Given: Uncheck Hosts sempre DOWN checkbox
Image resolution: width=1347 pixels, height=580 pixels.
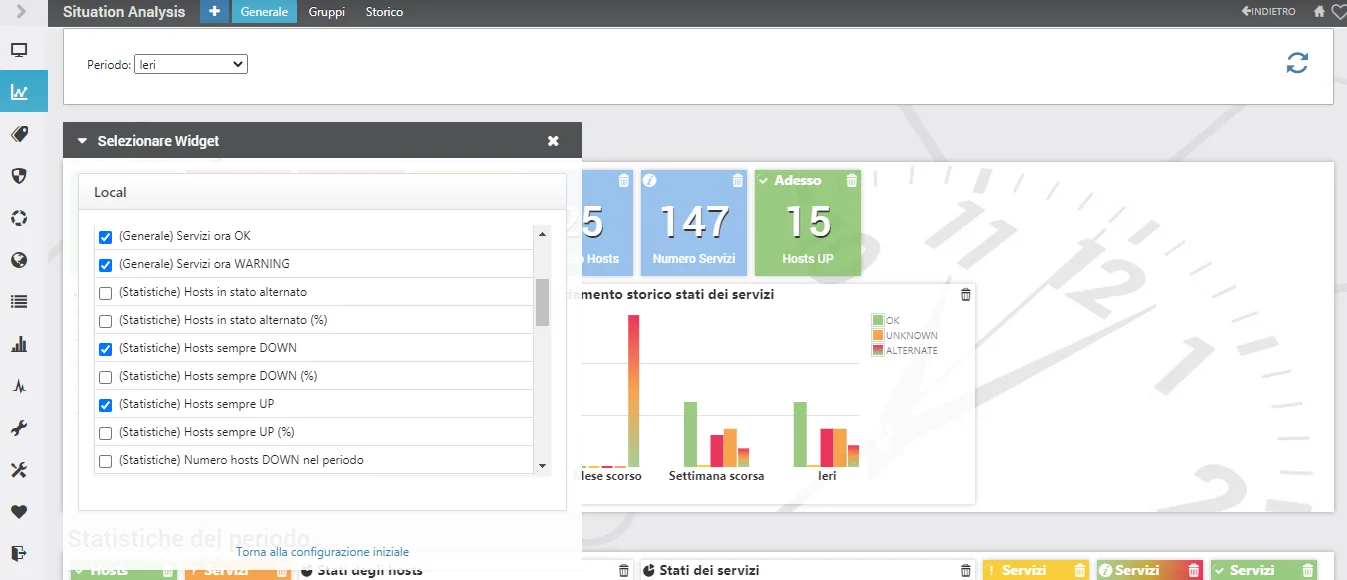Looking at the screenshot, I should click(105, 349).
